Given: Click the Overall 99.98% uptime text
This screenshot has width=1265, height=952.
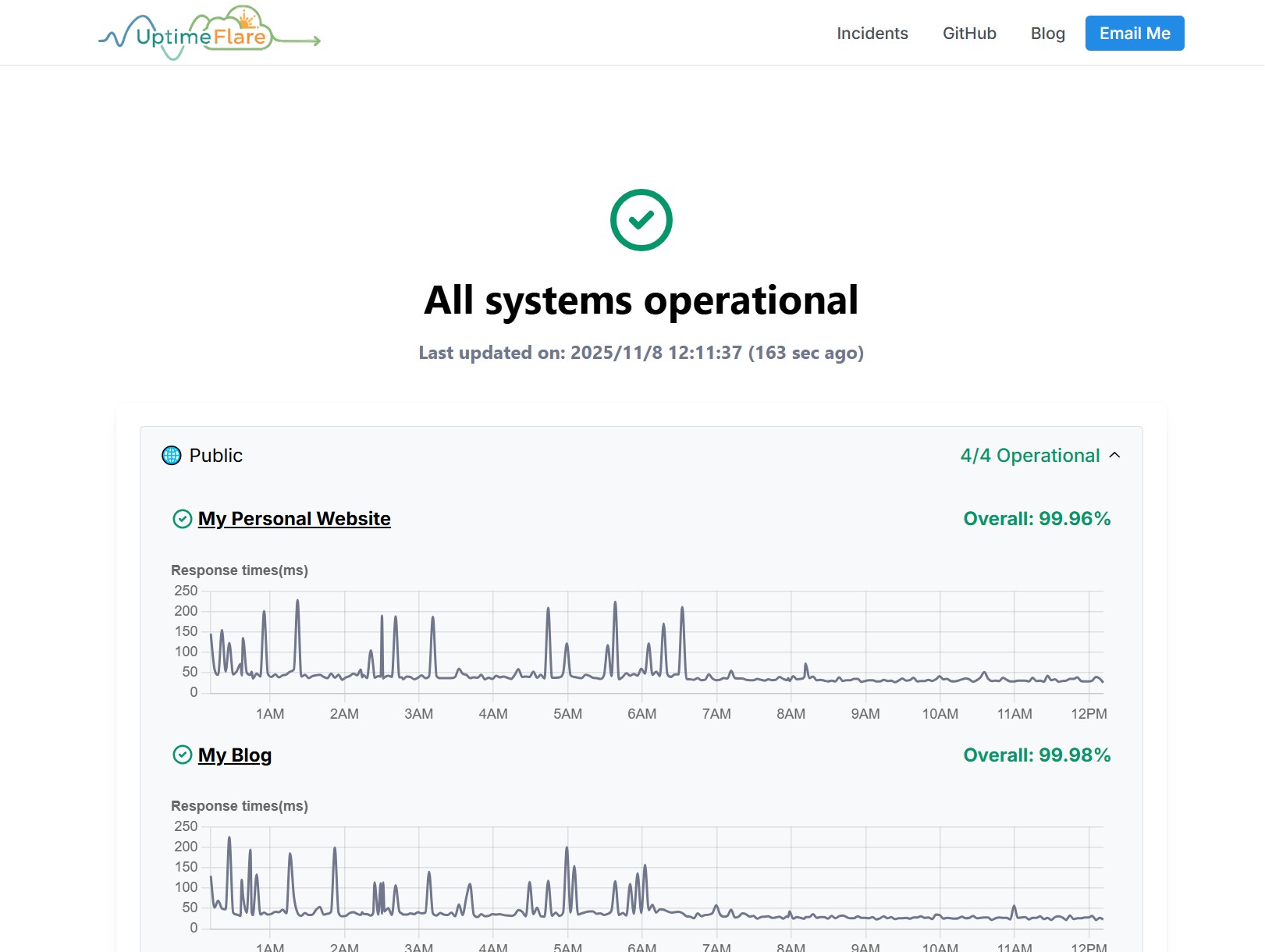Looking at the screenshot, I should coord(1036,755).
